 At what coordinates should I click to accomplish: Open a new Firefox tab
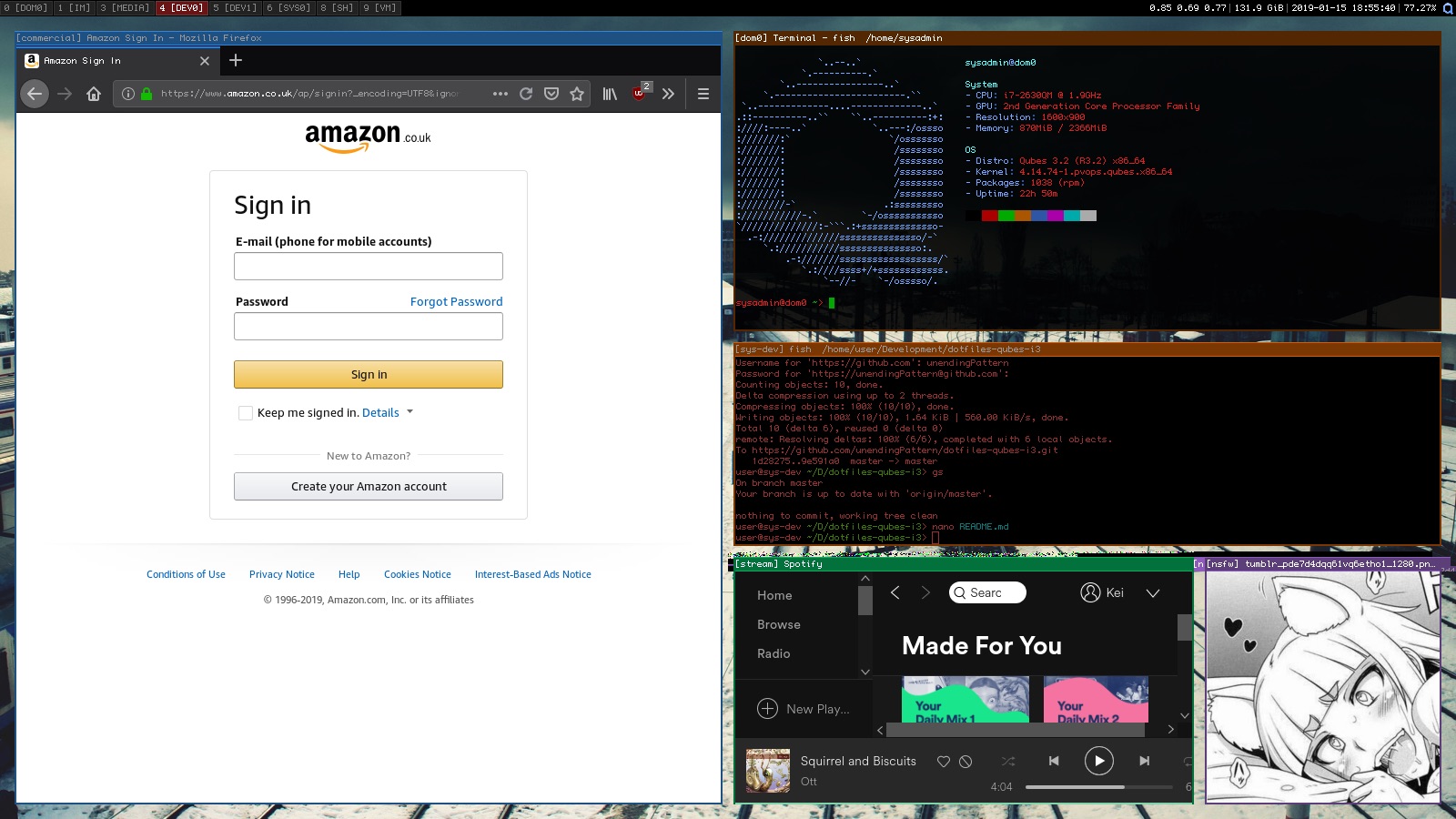236,60
